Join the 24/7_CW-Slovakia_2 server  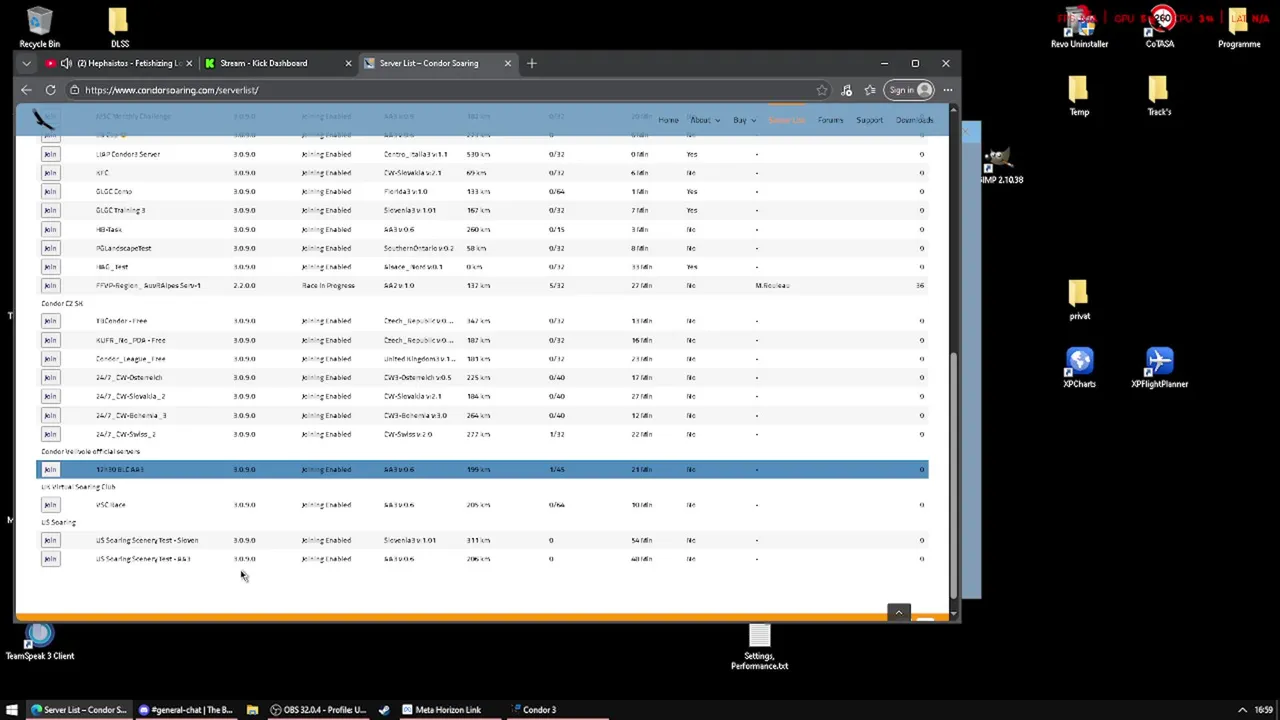tap(50, 396)
